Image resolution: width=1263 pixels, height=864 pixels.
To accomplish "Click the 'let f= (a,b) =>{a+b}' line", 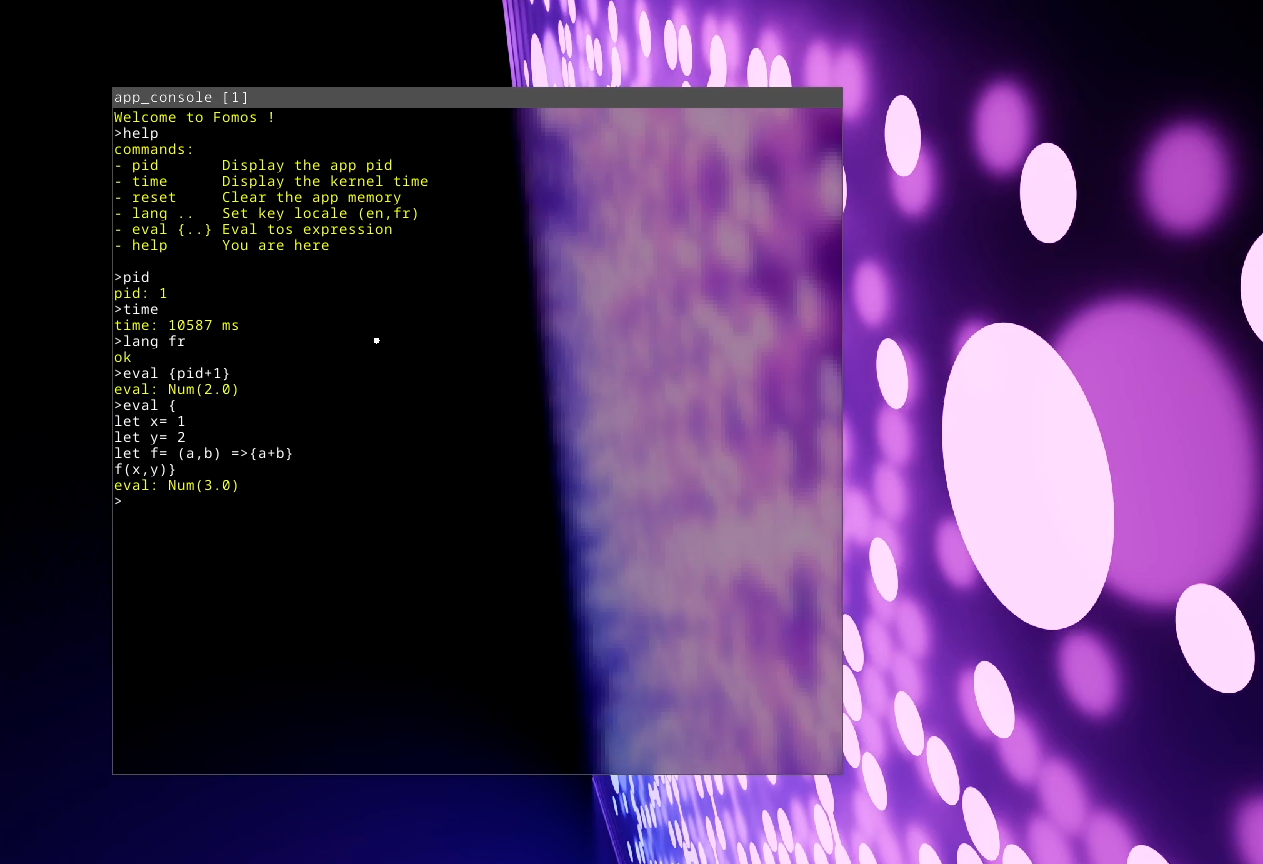I will click(x=204, y=454).
